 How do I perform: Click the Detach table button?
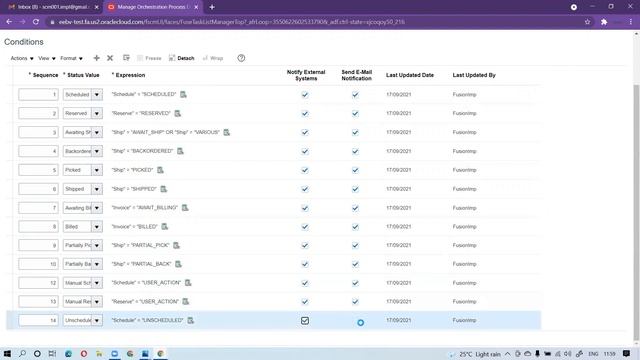tap(182, 58)
